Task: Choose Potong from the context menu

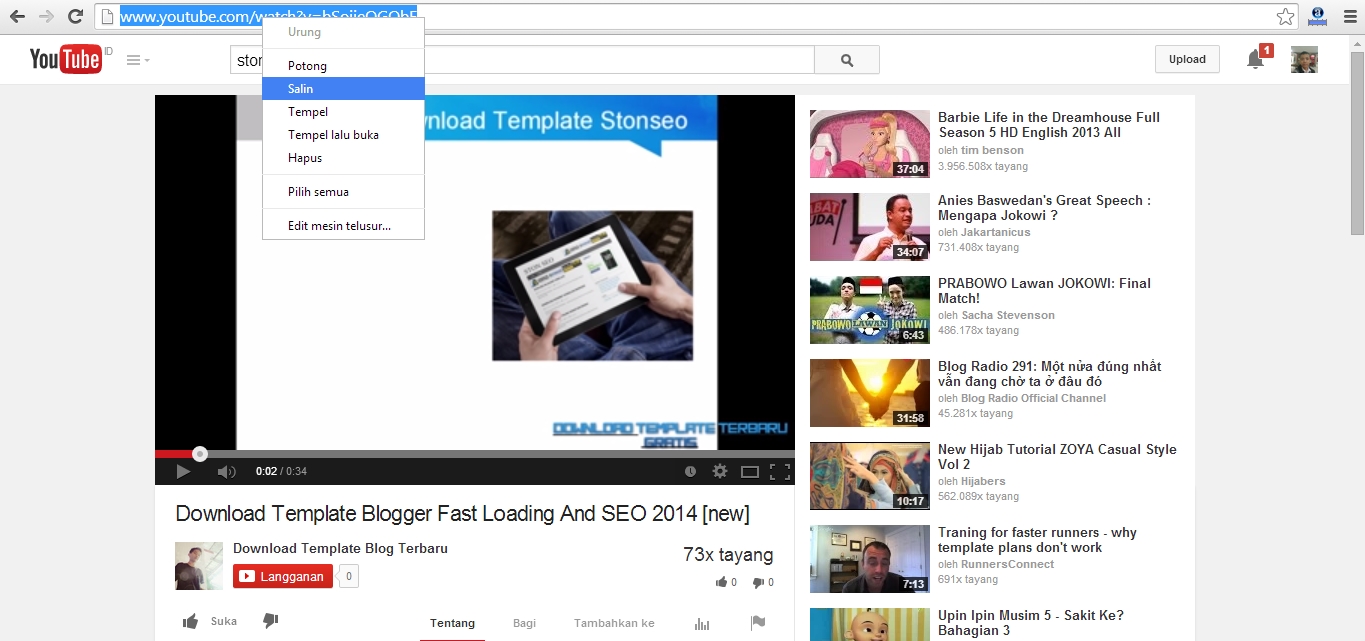Action: (343, 66)
